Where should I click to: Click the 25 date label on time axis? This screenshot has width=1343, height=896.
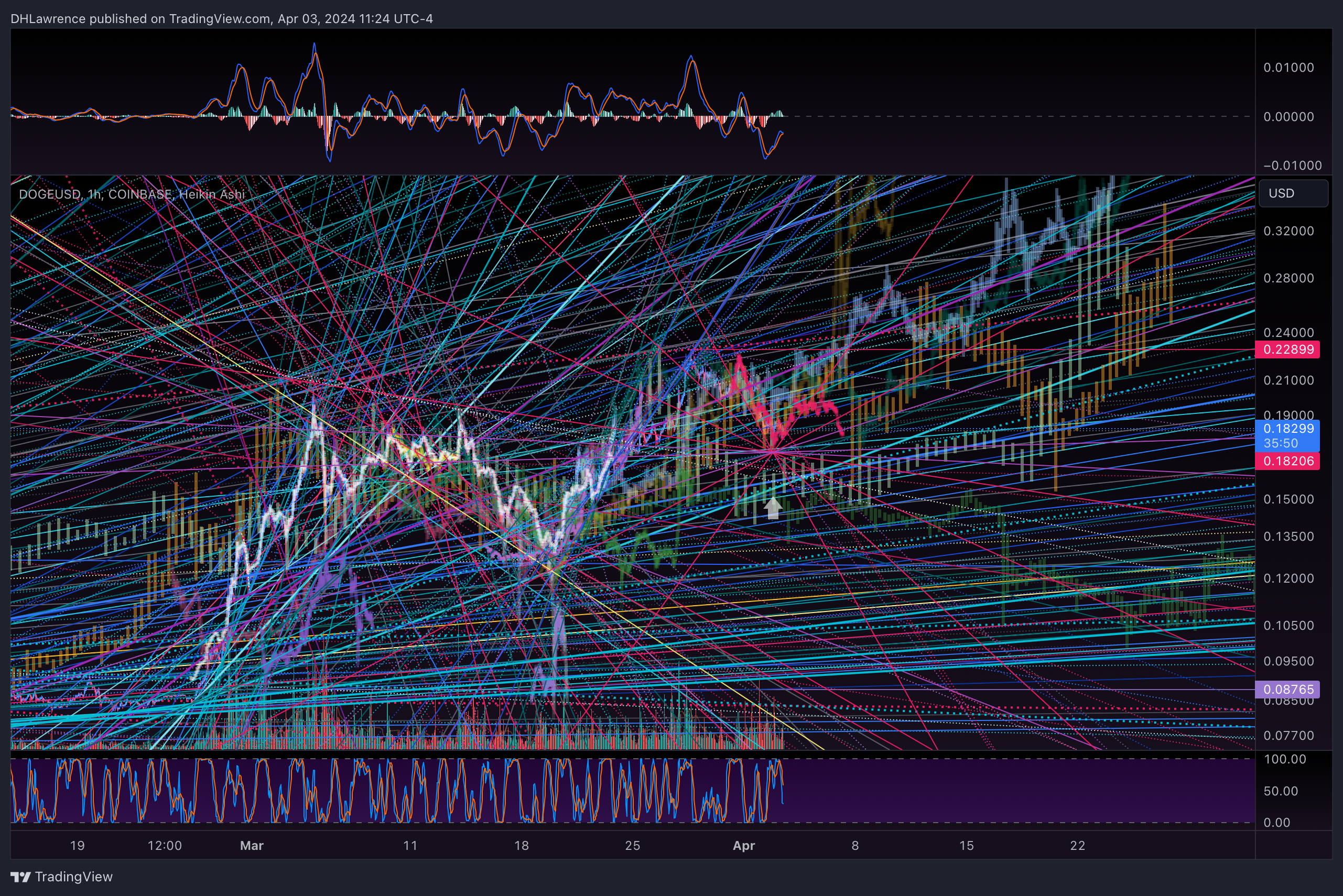[x=632, y=846]
